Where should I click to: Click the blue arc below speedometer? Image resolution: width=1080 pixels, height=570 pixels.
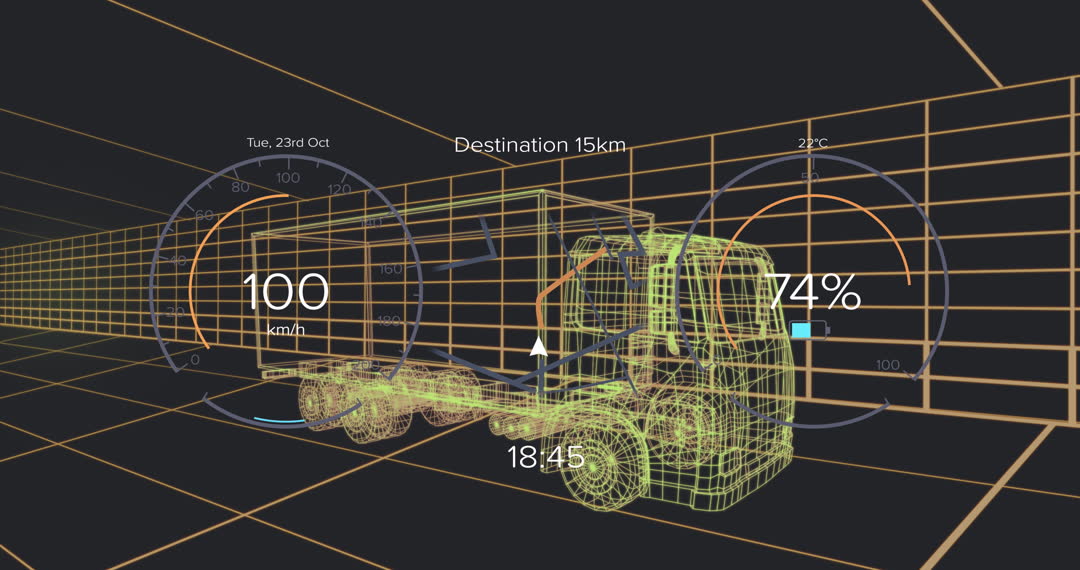(282, 421)
